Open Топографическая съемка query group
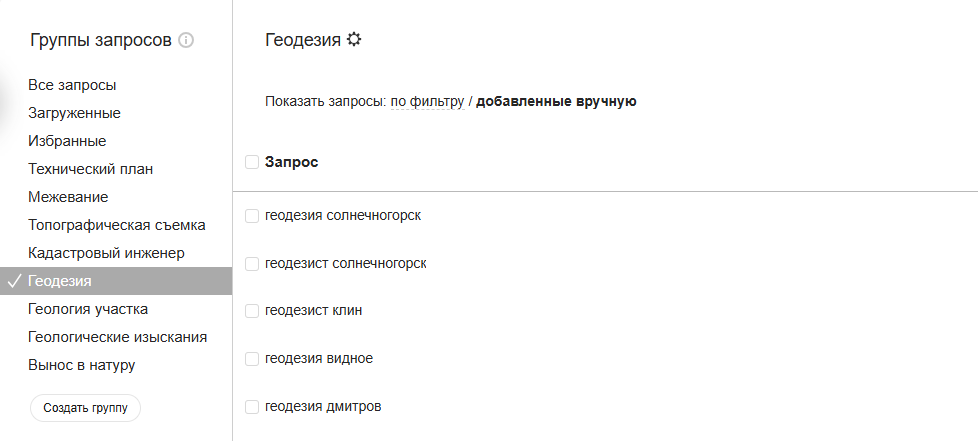The image size is (978, 441). 117,225
